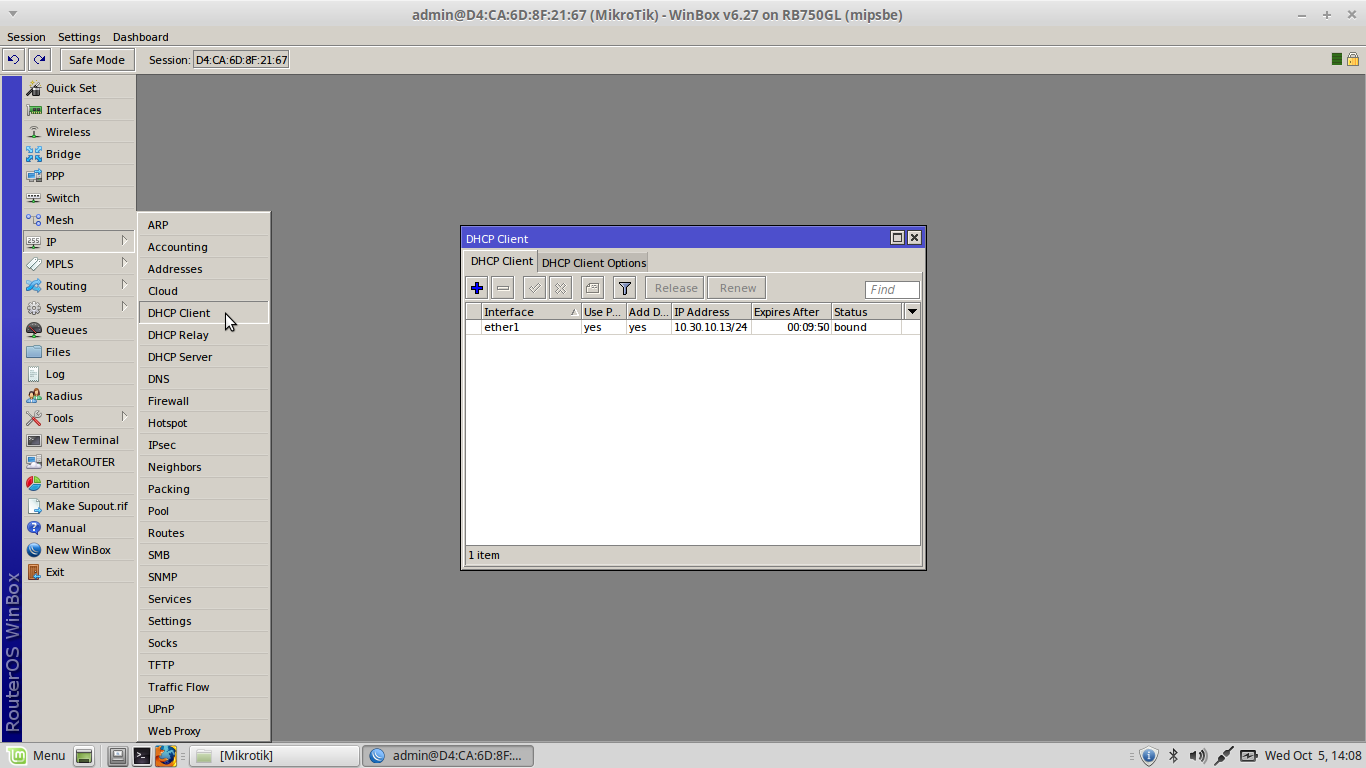Open MetaROUTER from the sidebar
The width and height of the screenshot is (1366, 768).
coord(79,462)
